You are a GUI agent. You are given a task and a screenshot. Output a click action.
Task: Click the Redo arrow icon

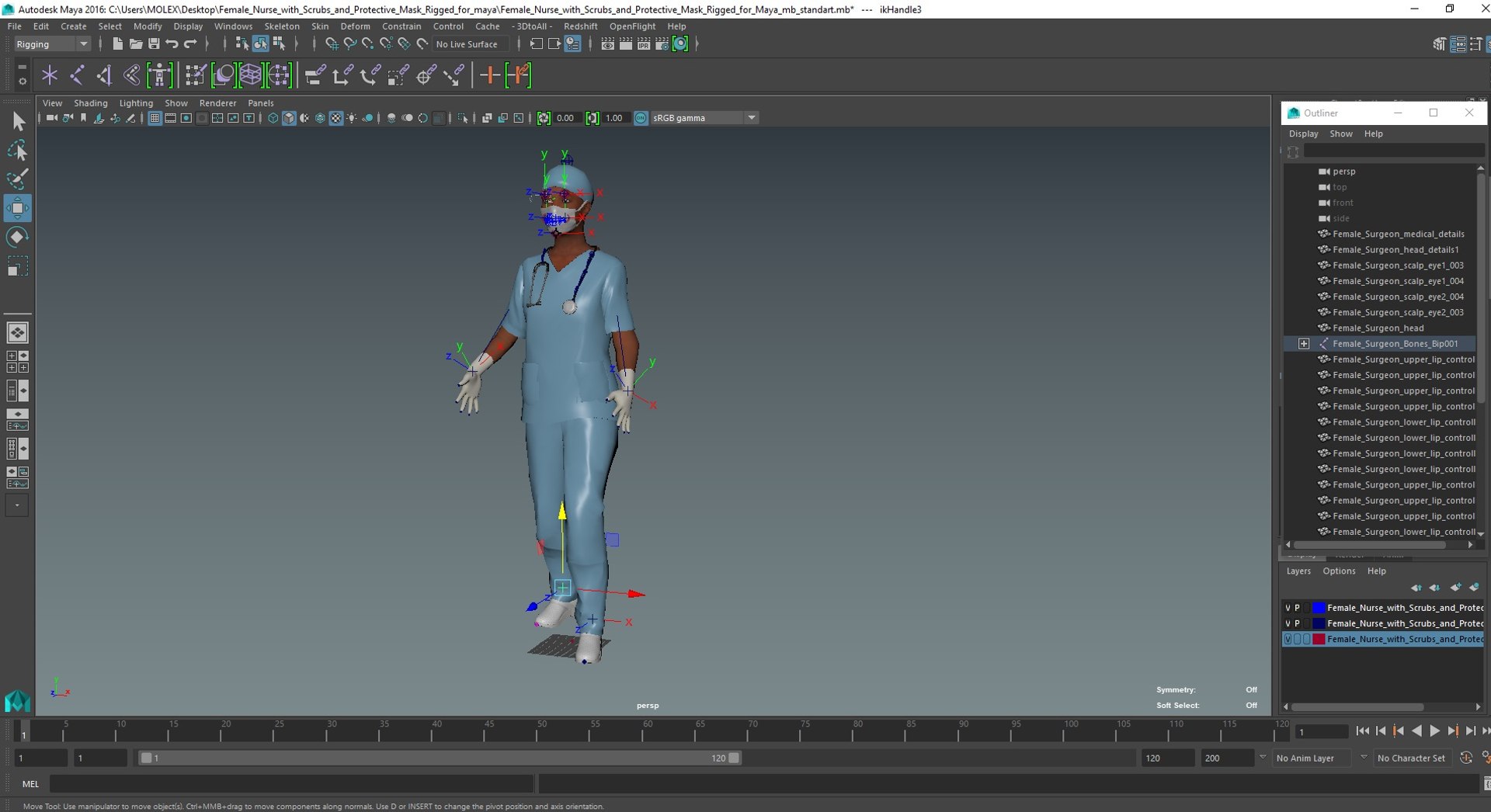click(x=190, y=44)
